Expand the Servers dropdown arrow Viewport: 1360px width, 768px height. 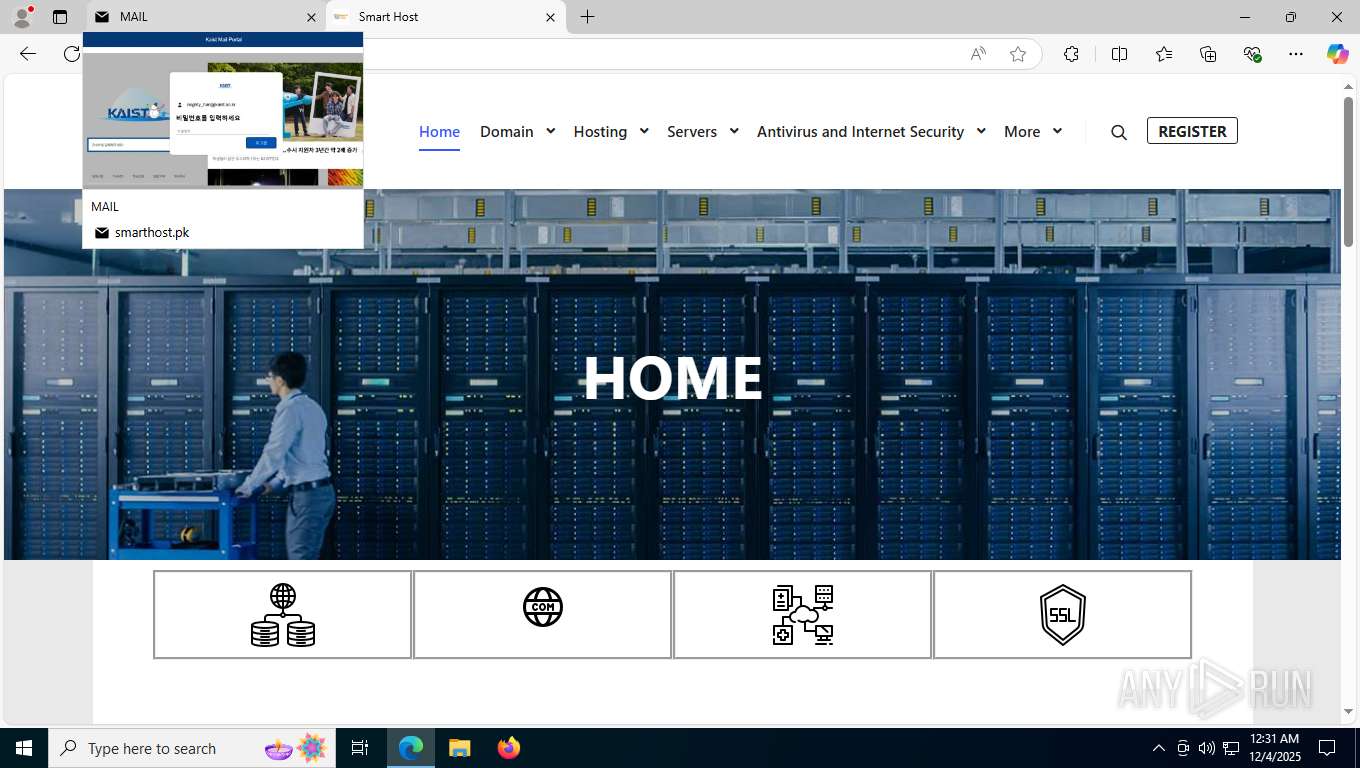[734, 131]
